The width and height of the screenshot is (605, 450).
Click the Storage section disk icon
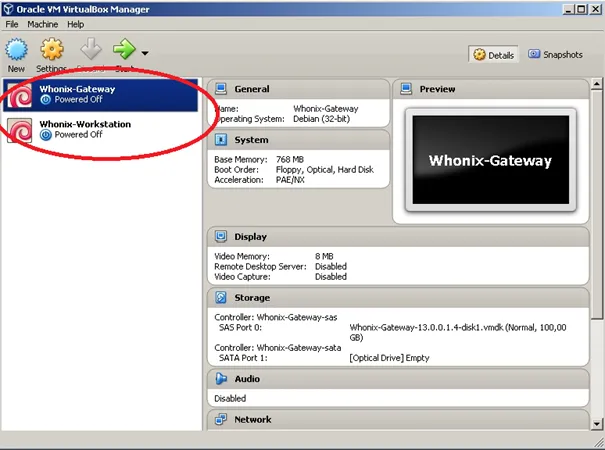tap(221, 297)
